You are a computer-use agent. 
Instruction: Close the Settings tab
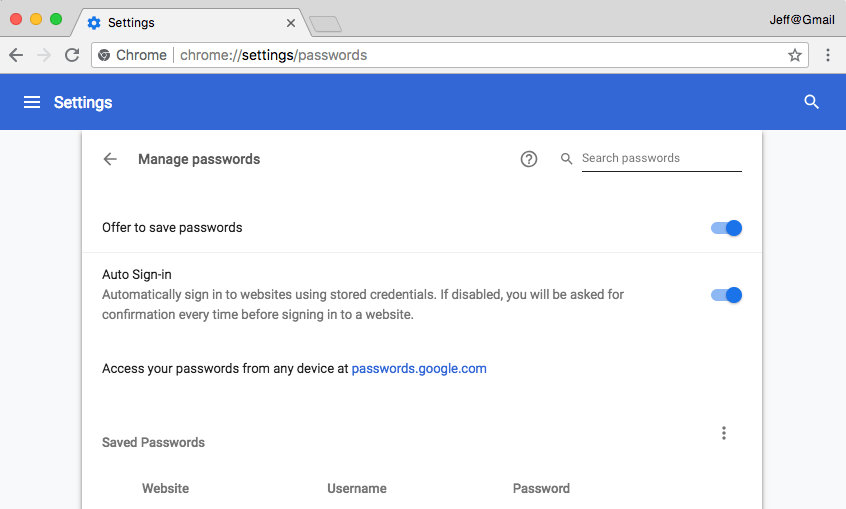tap(291, 22)
